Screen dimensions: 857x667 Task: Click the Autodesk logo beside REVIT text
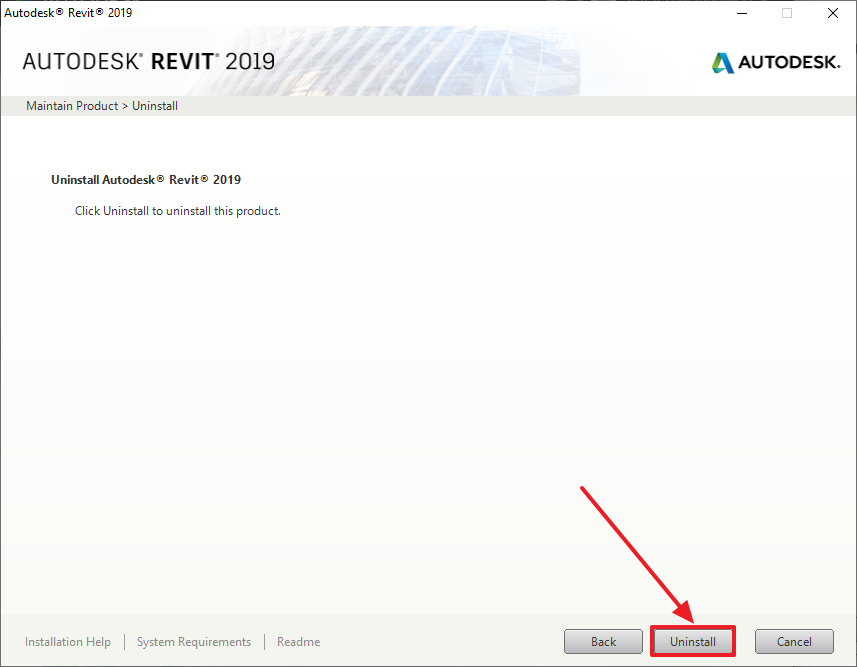point(723,61)
